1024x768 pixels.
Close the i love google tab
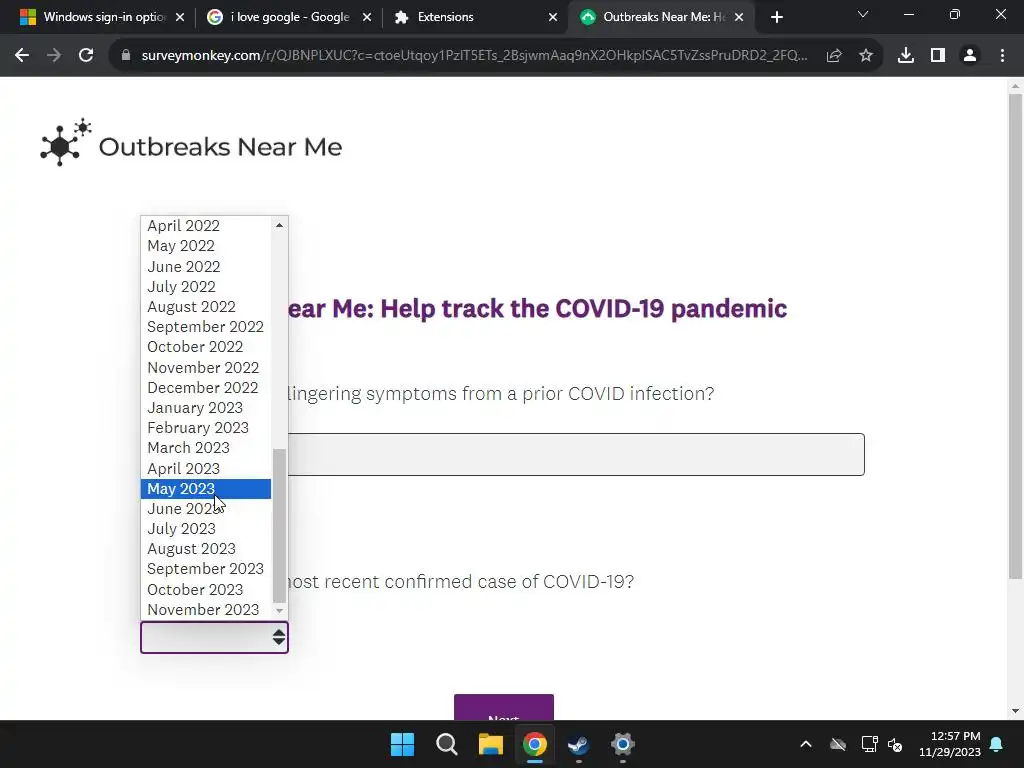(367, 17)
